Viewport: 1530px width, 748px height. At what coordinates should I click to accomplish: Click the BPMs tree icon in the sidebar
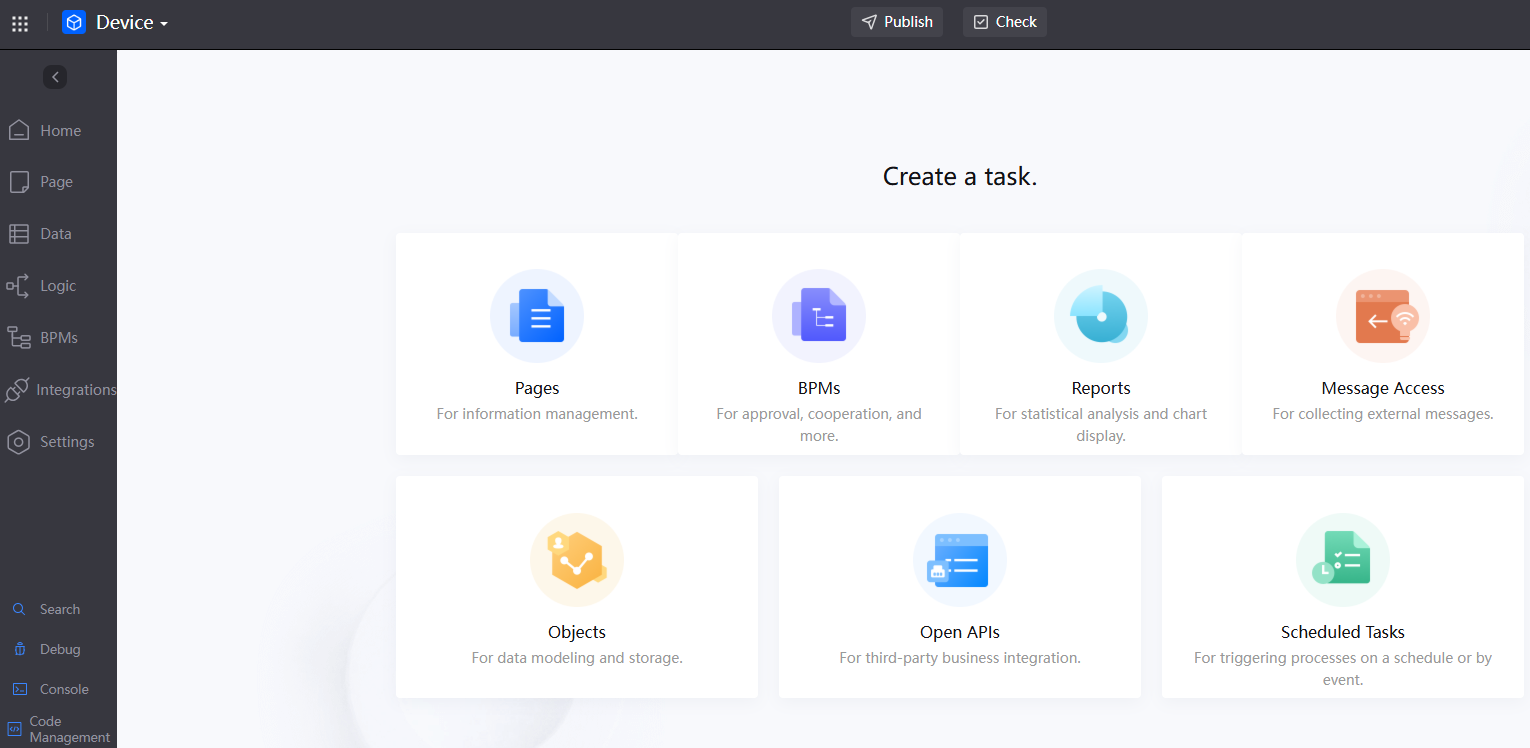pyautogui.click(x=19, y=338)
